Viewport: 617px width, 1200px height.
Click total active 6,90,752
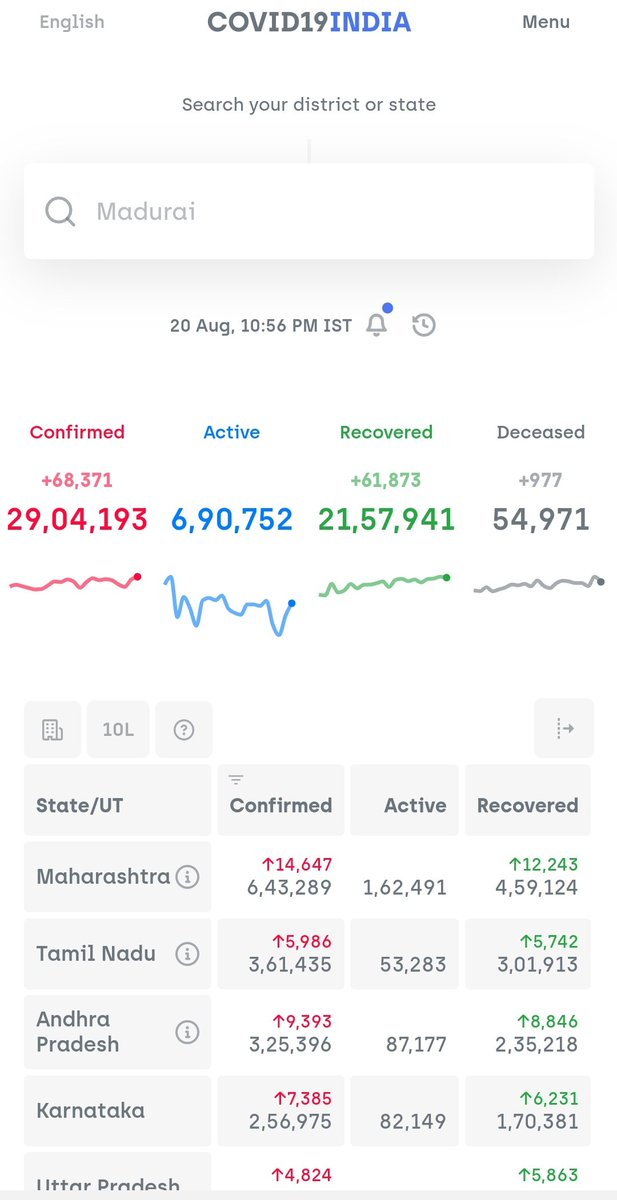231,519
